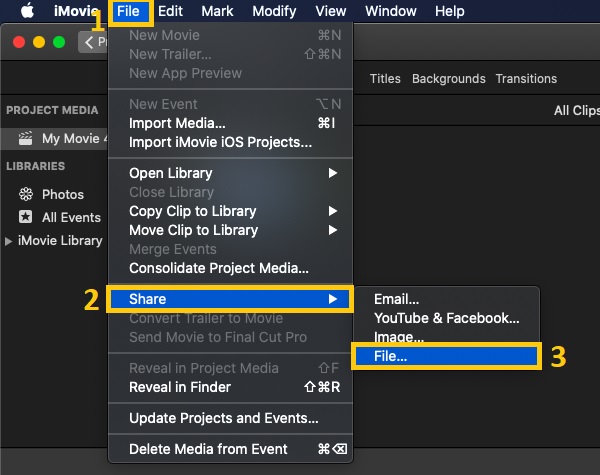Screen dimensions: 600x475
Task: Switch to the Transitions tab
Action: pos(526,79)
